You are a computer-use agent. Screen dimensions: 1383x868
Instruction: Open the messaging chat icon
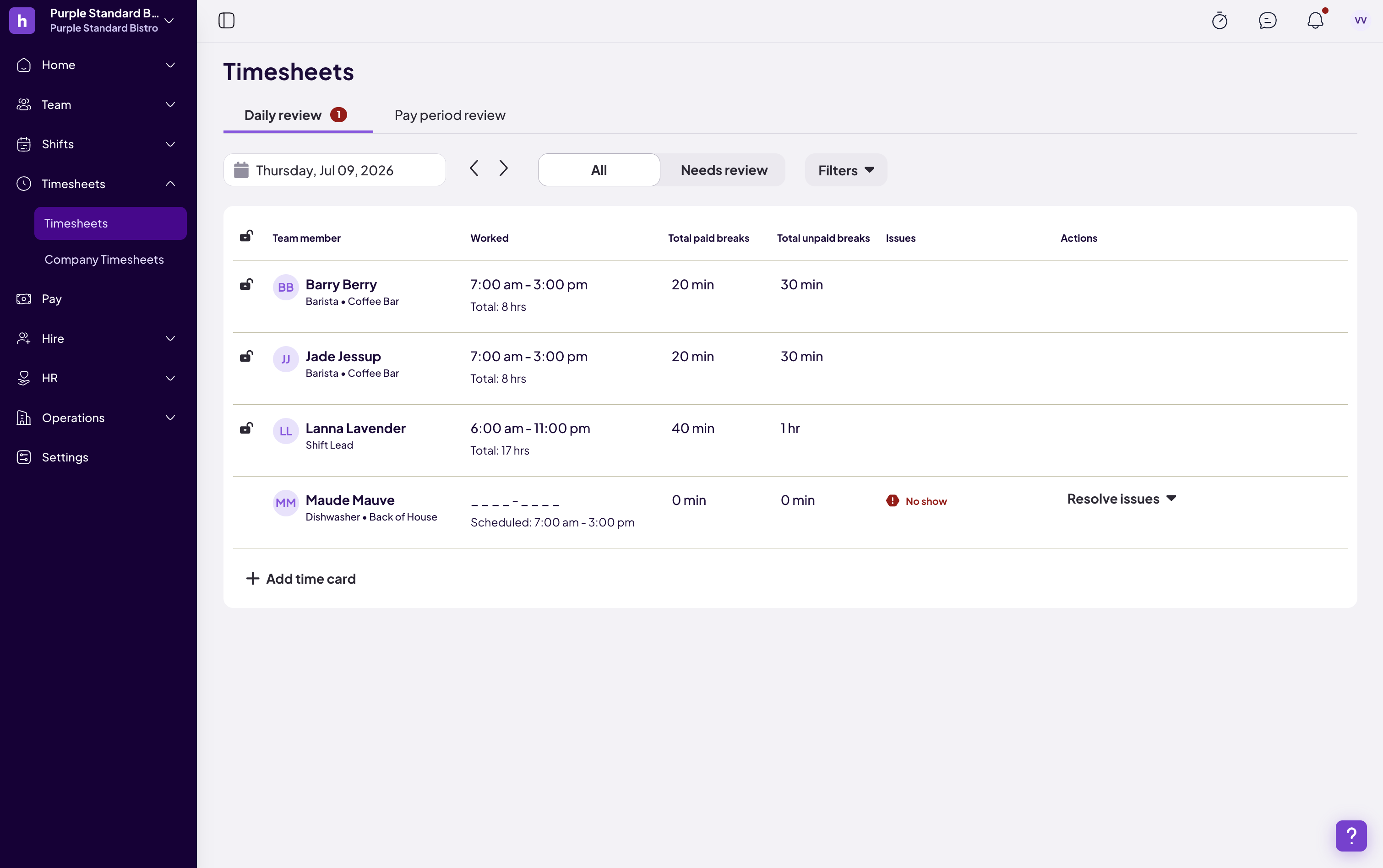point(1268,21)
